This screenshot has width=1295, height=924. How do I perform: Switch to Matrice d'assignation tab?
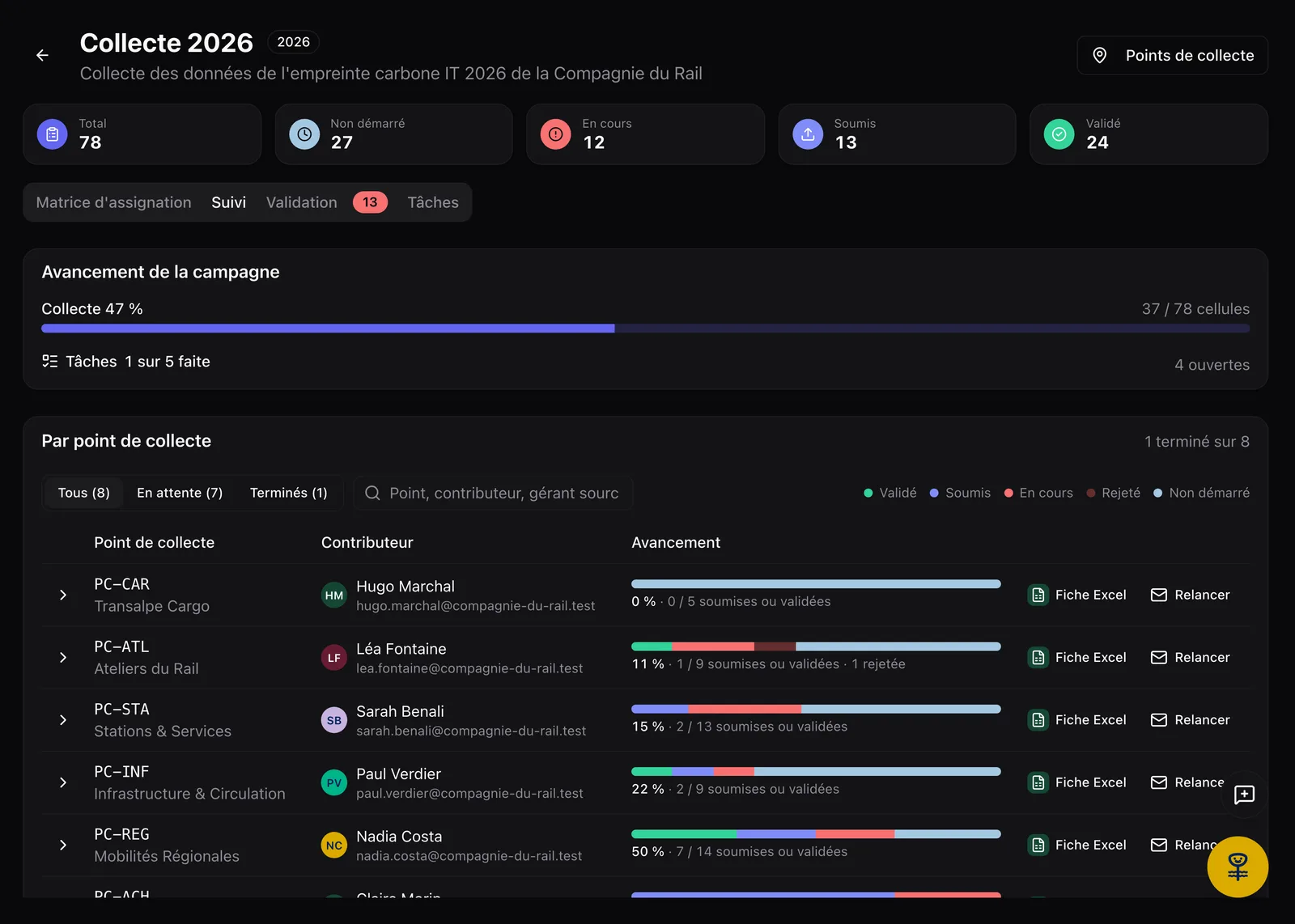[114, 202]
